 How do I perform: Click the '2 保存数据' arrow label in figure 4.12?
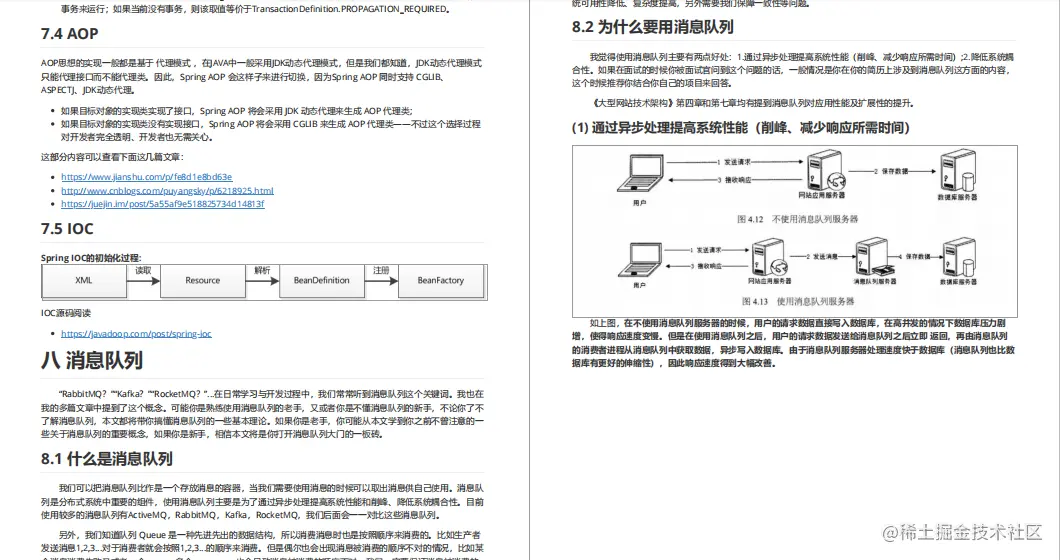tap(891, 172)
